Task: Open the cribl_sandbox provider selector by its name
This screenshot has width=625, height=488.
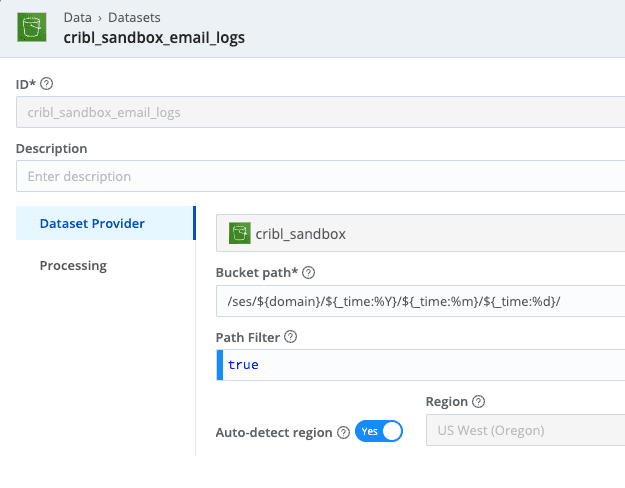Action: pyautogui.click(x=300, y=233)
